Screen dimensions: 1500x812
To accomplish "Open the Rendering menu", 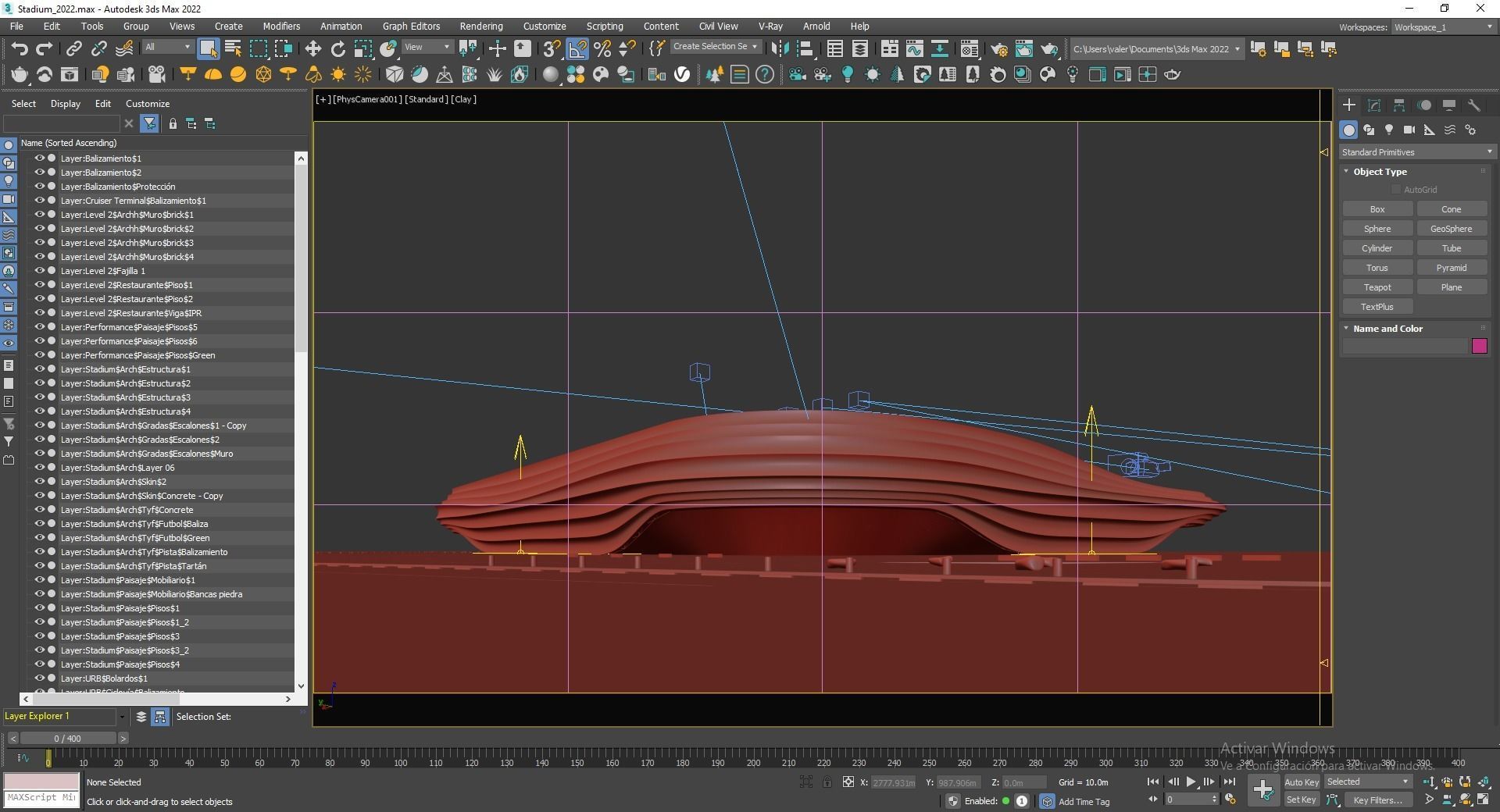I will point(480,26).
